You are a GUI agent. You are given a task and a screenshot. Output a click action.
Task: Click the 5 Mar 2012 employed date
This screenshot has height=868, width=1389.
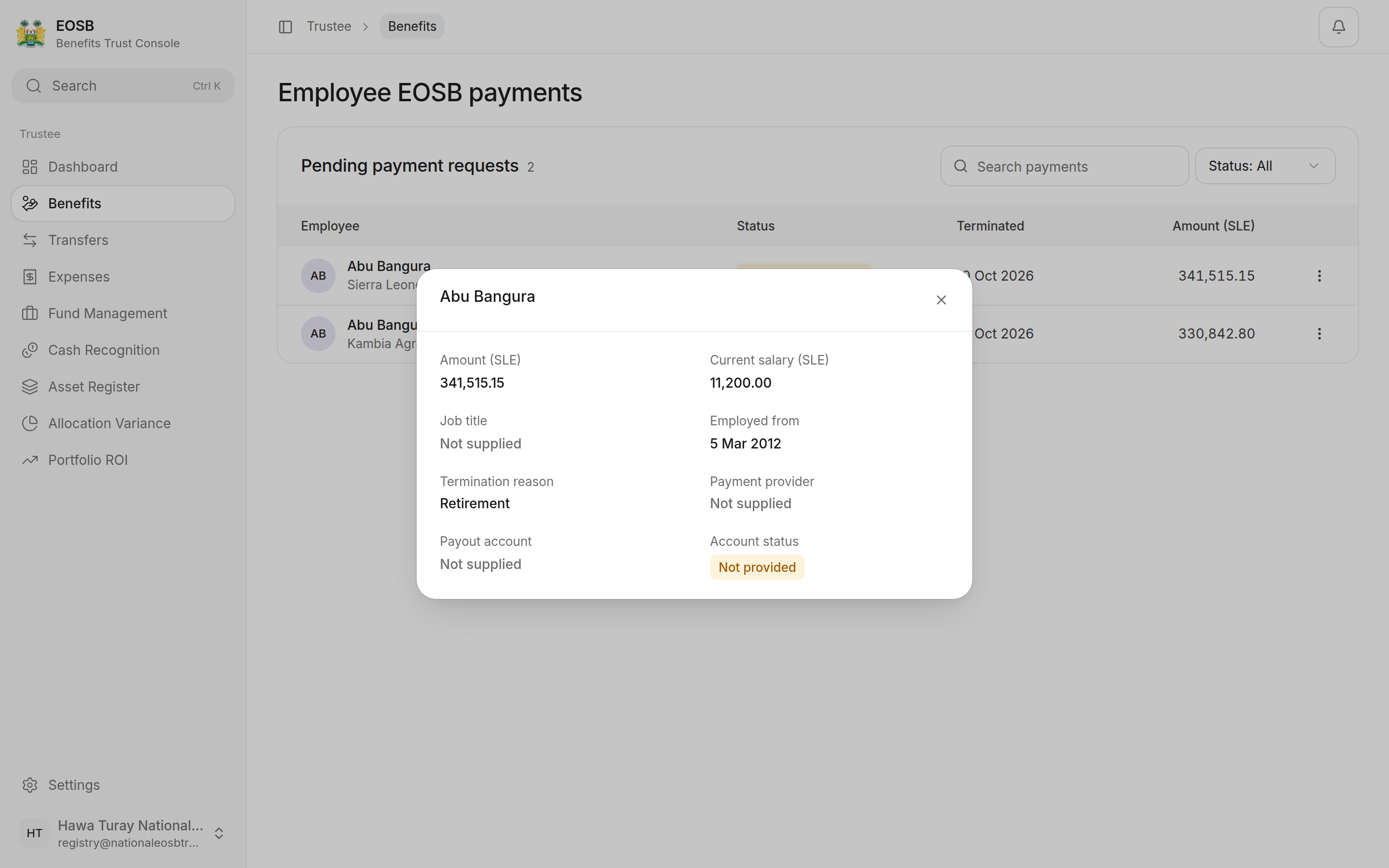click(x=745, y=444)
